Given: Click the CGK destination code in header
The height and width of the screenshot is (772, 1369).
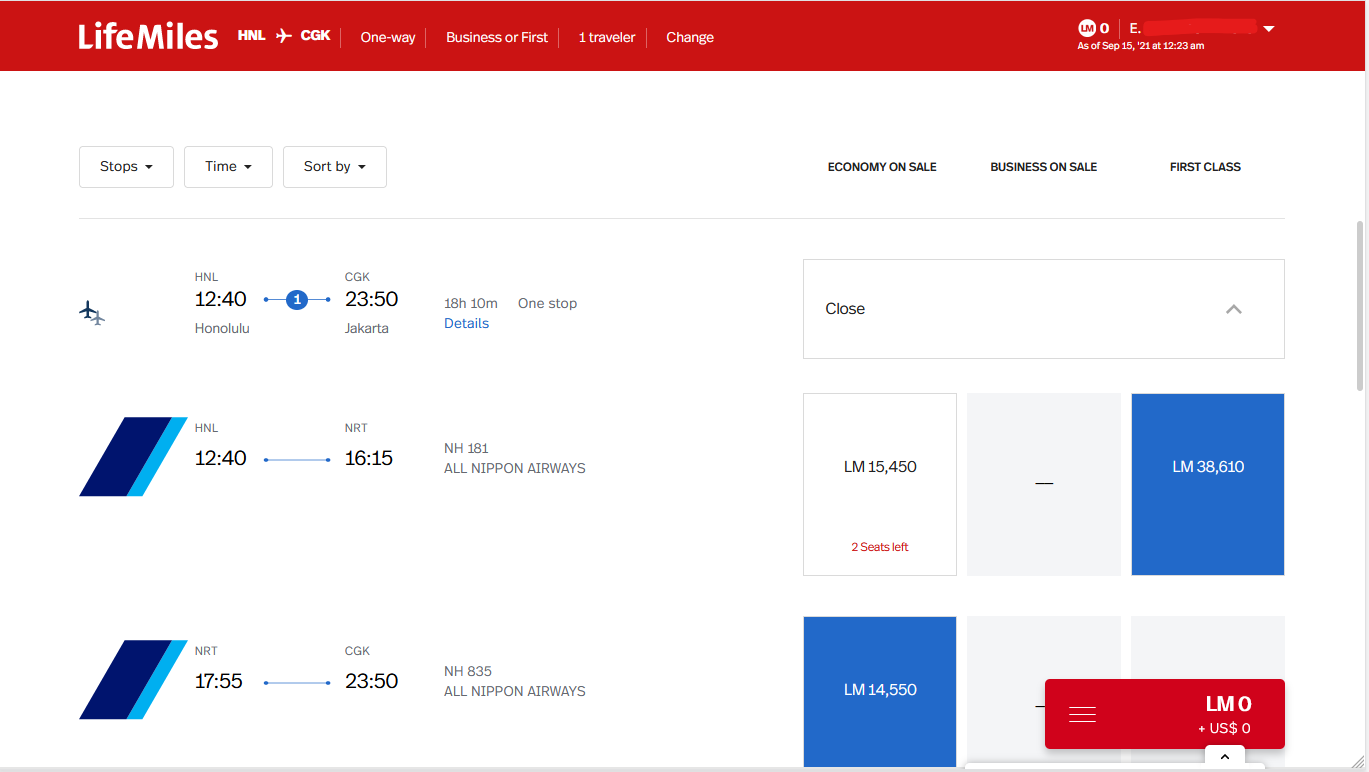Looking at the screenshot, I should pyautogui.click(x=315, y=35).
